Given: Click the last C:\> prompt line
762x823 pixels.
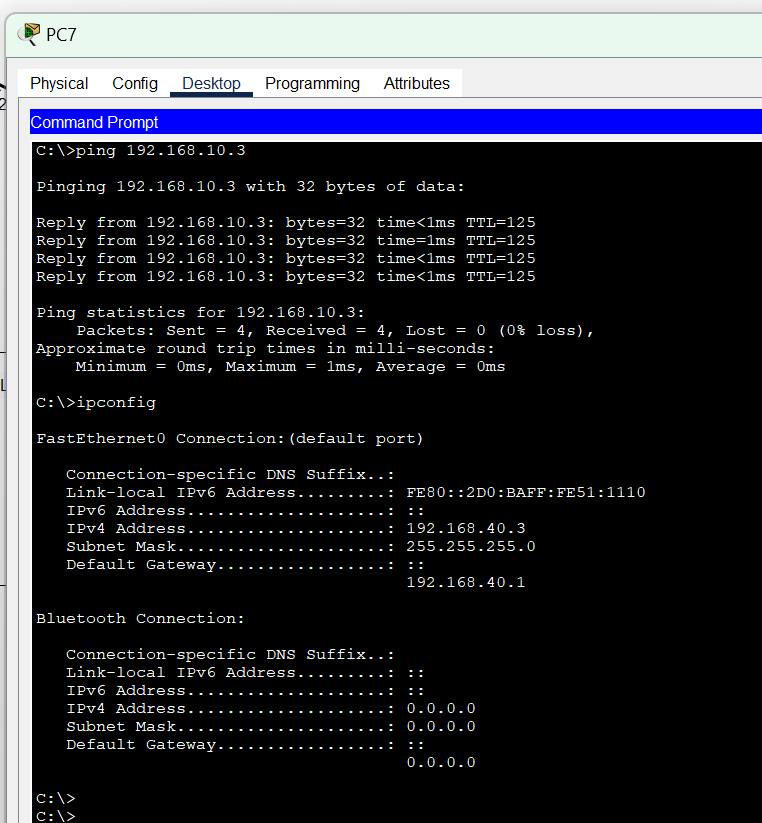Looking at the screenshot, I should coord(56,816).
